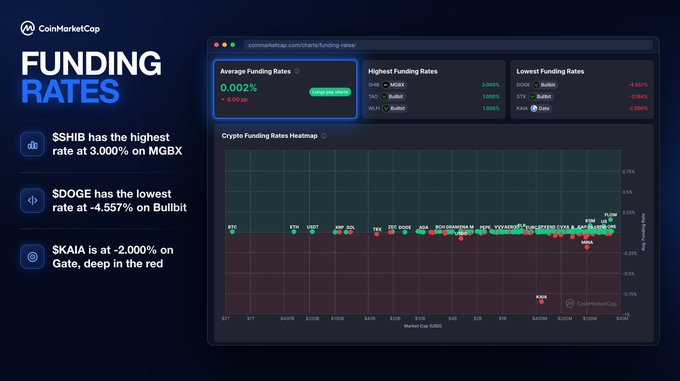680x381 pixels.
Task: Click the red close dot of browser window
Action: pyautogui.click(x=216, y=45)
